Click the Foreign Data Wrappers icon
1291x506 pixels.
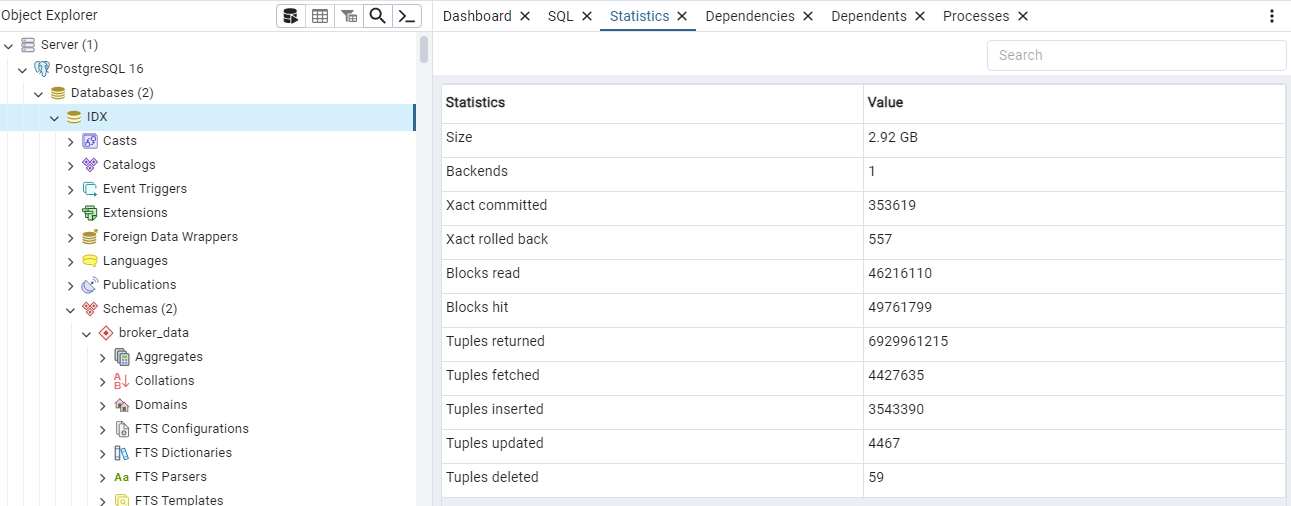(90, 237)
